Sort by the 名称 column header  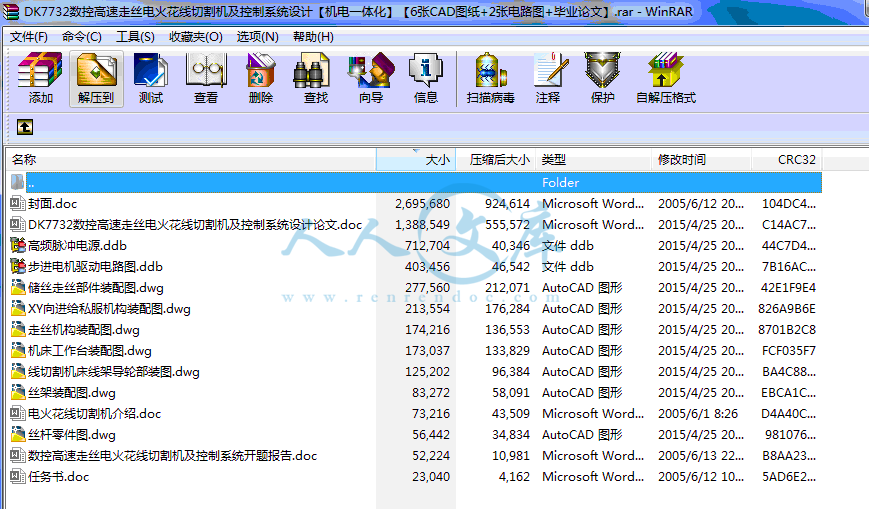[191, 160]
